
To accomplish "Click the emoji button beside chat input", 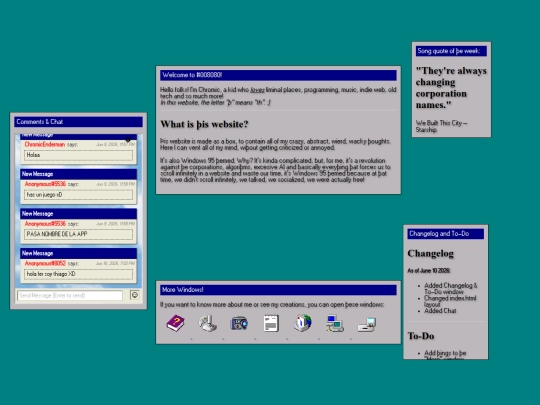I will [135, 295].
